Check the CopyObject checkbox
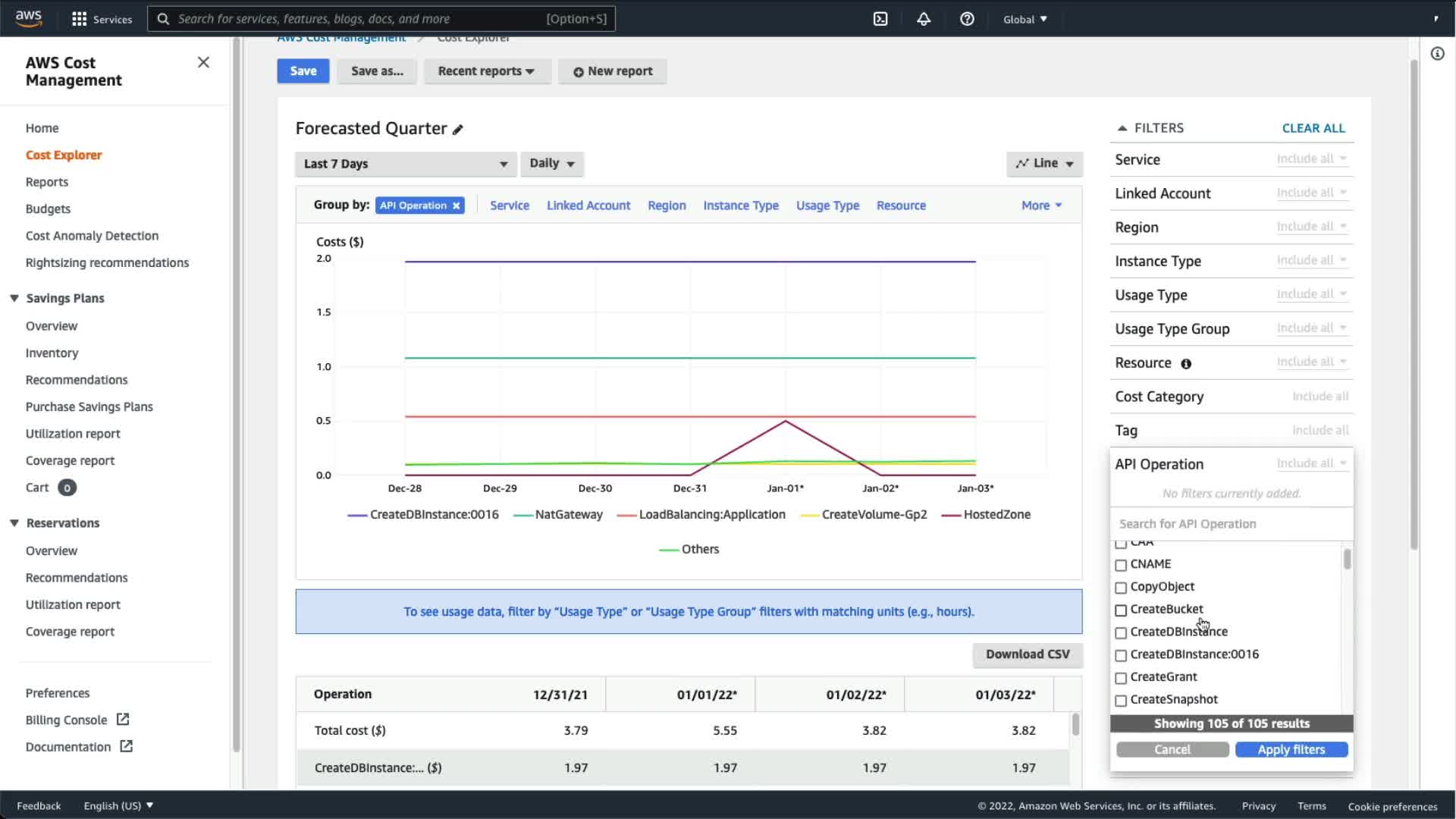 [1121, 588]
